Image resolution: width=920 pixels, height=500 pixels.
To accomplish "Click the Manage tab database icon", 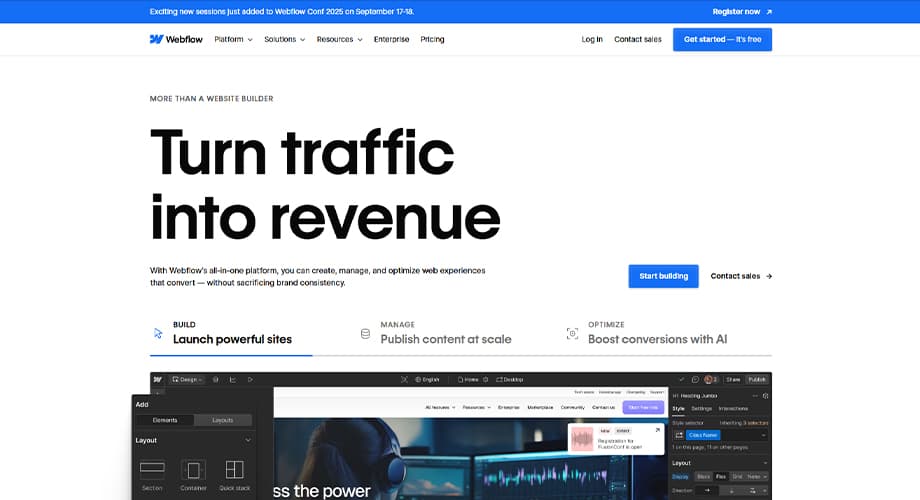I will (x=365, y=333).
